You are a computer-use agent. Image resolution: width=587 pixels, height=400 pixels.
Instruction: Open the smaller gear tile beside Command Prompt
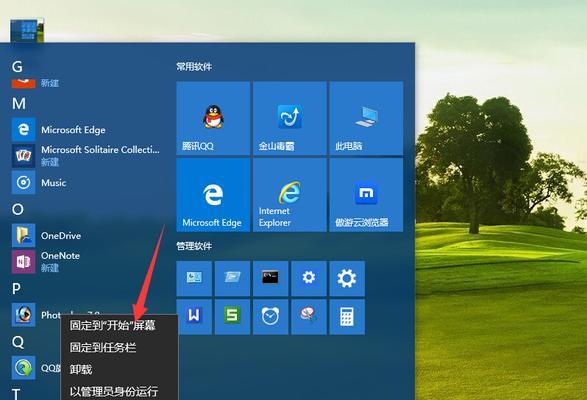(x=308, y=278)
